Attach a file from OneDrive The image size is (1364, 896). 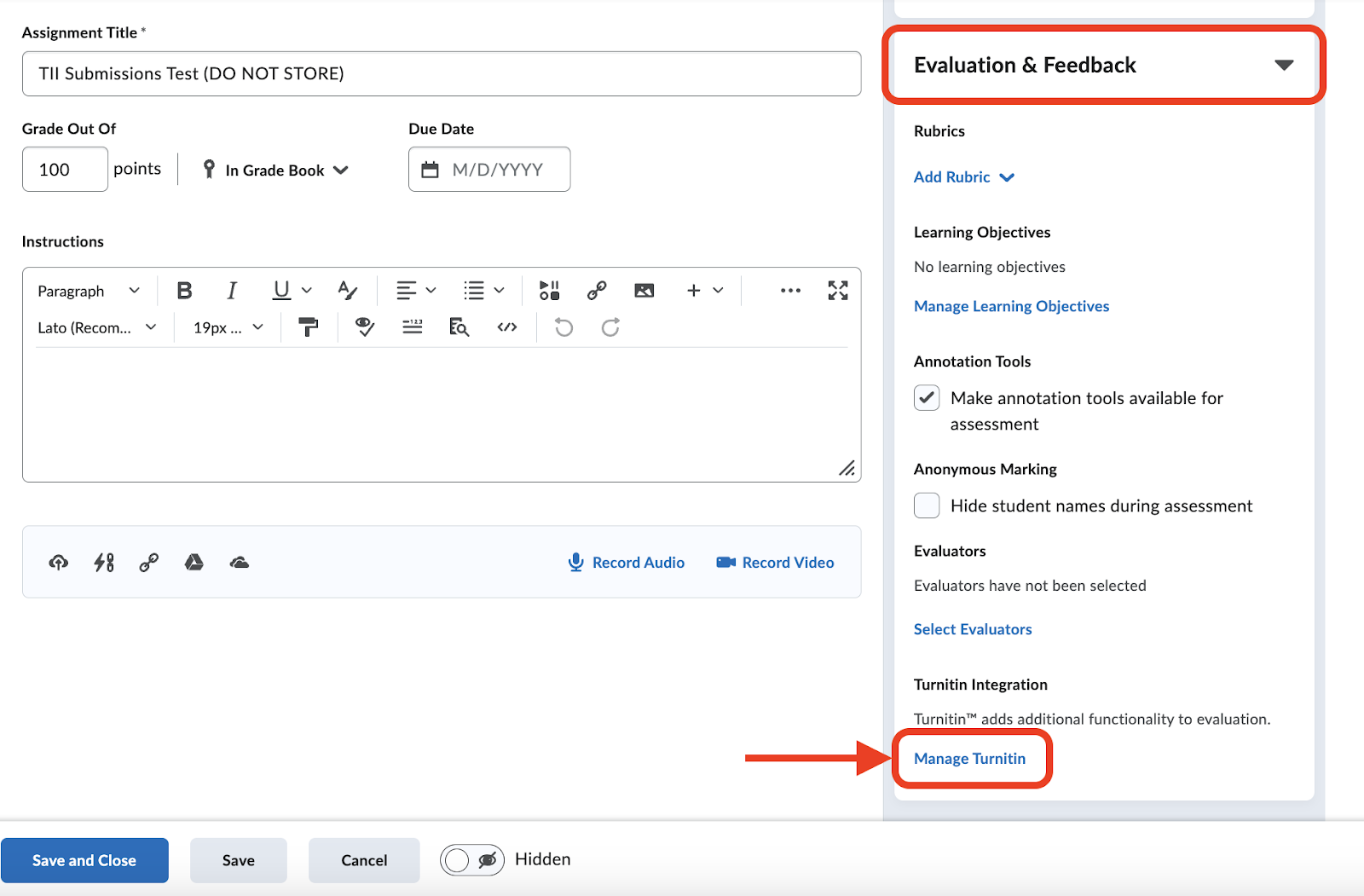click(x=240, y=563)
